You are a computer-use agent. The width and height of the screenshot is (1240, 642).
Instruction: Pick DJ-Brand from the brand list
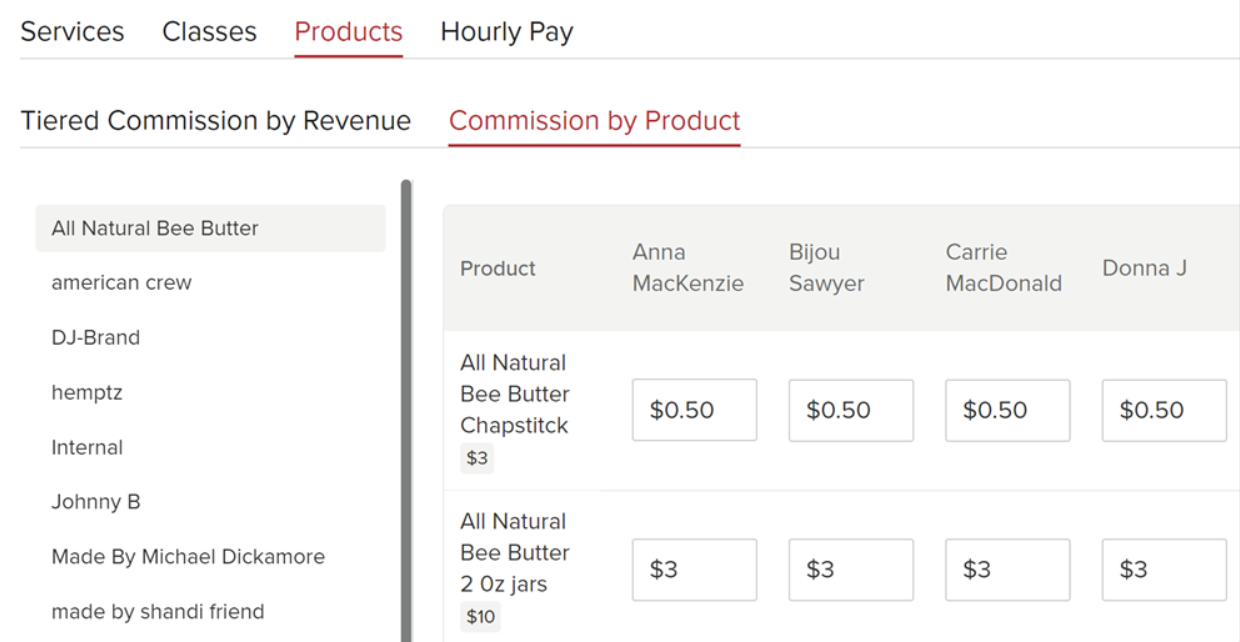pyautogui.click(x=96, y=338)
